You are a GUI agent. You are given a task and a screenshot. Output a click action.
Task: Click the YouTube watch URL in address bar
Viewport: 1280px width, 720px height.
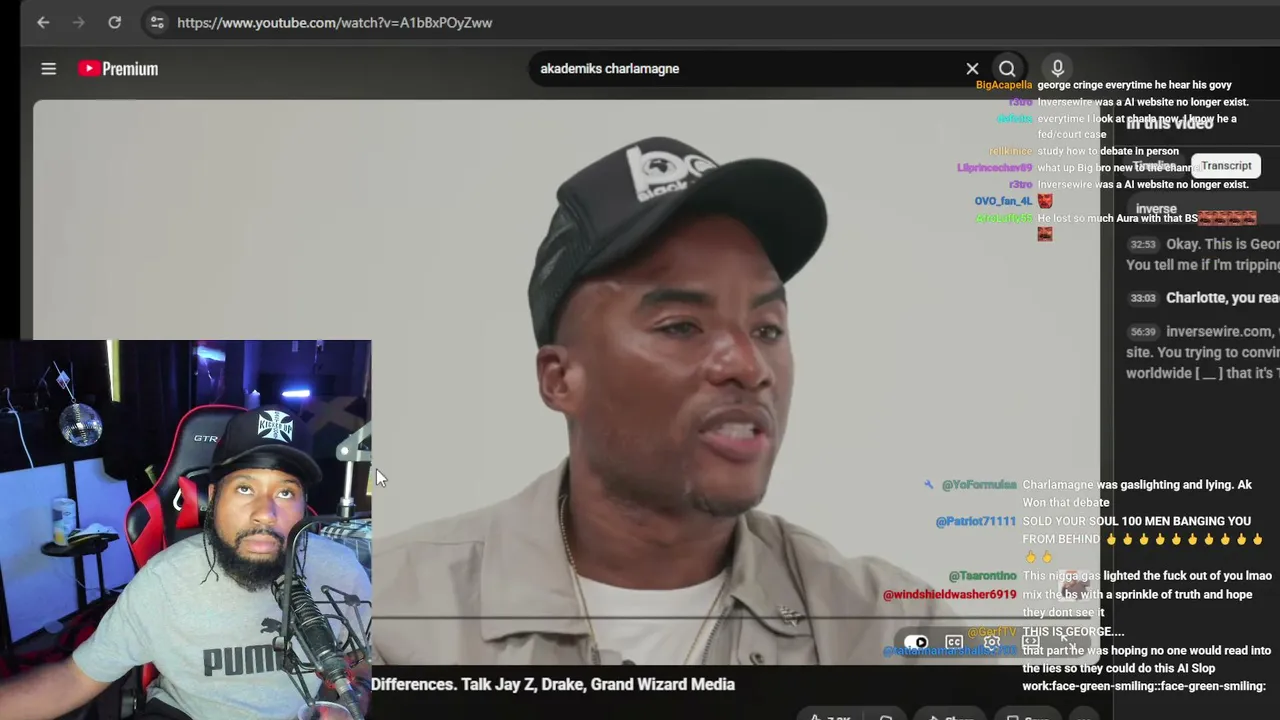(x=334, y=23)
